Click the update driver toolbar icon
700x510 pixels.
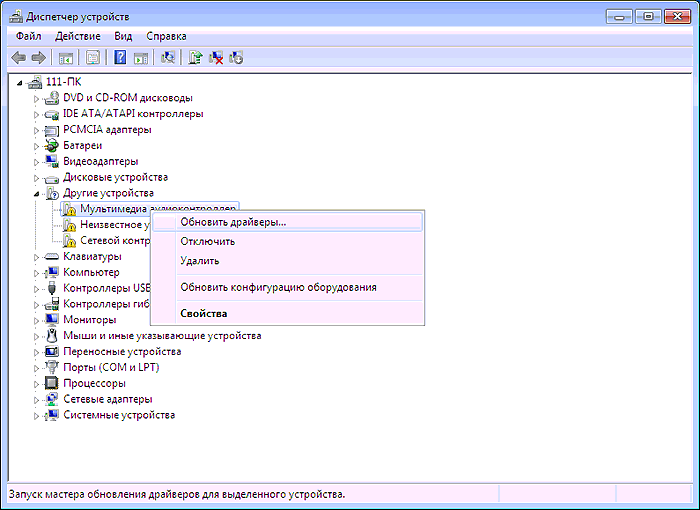click(196, 58)
